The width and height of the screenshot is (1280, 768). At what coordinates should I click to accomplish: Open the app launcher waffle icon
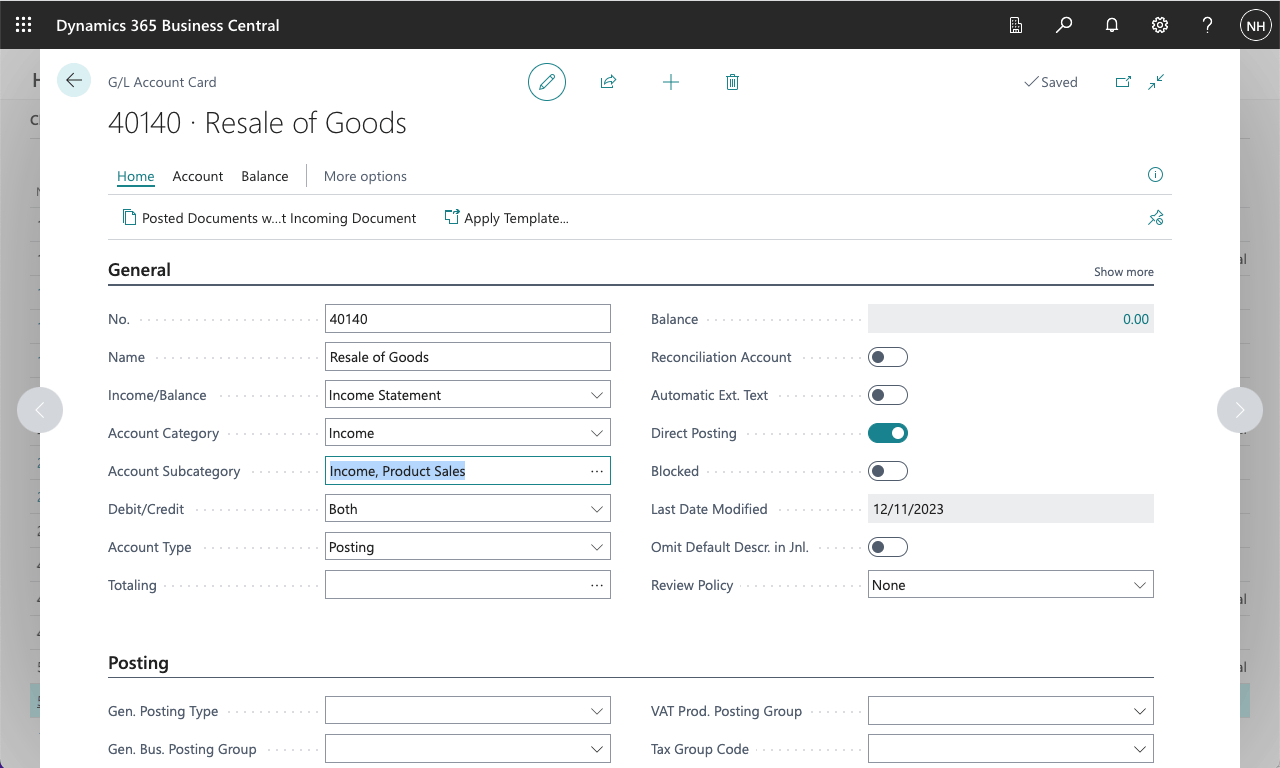click(24, 25)
